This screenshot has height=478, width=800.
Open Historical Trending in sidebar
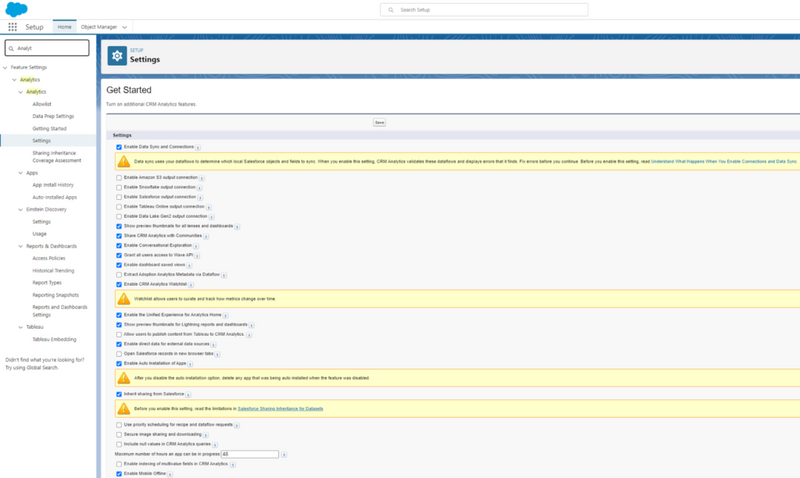53,270
